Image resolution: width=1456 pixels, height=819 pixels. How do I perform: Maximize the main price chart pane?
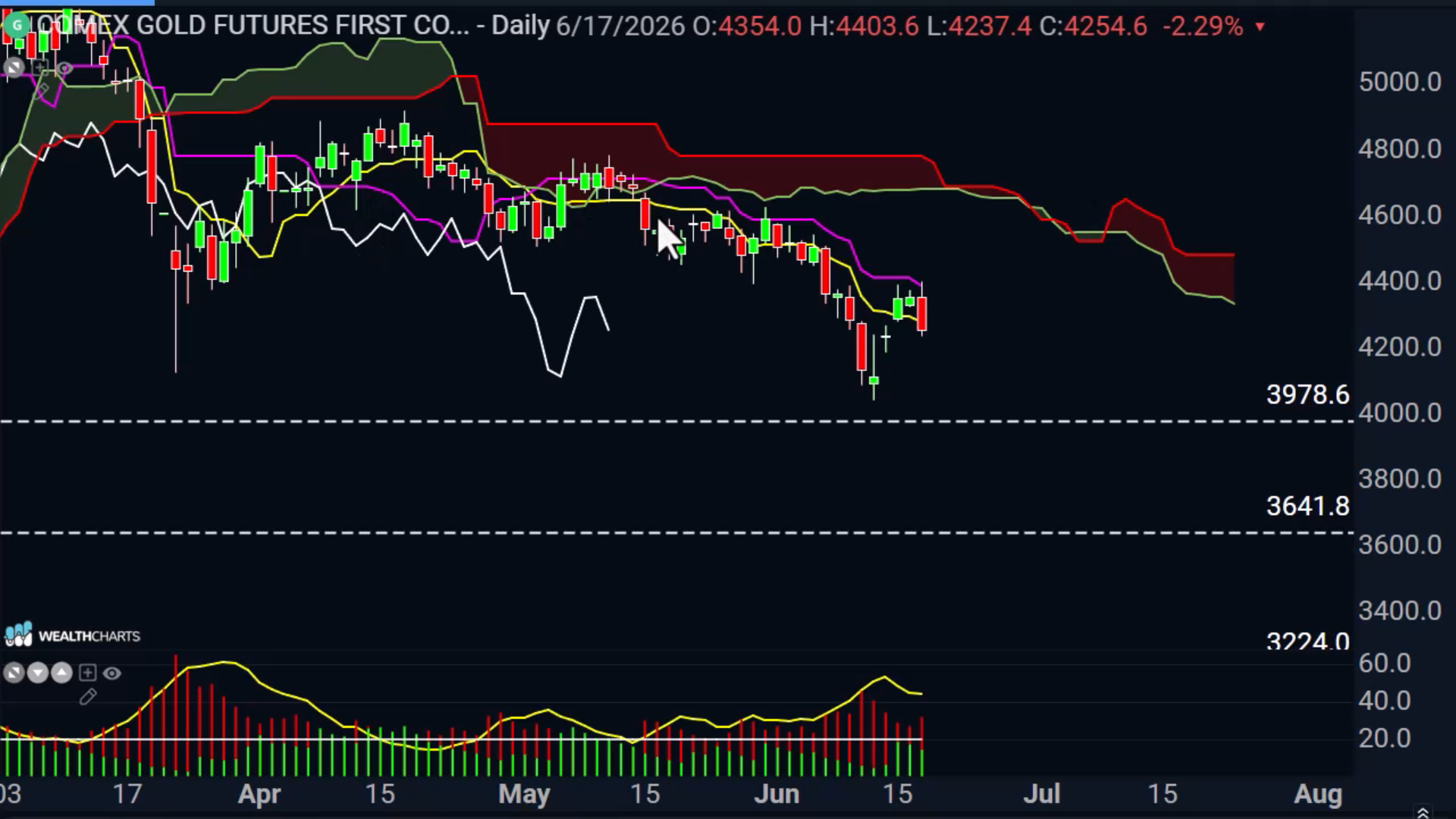(13, 68)
